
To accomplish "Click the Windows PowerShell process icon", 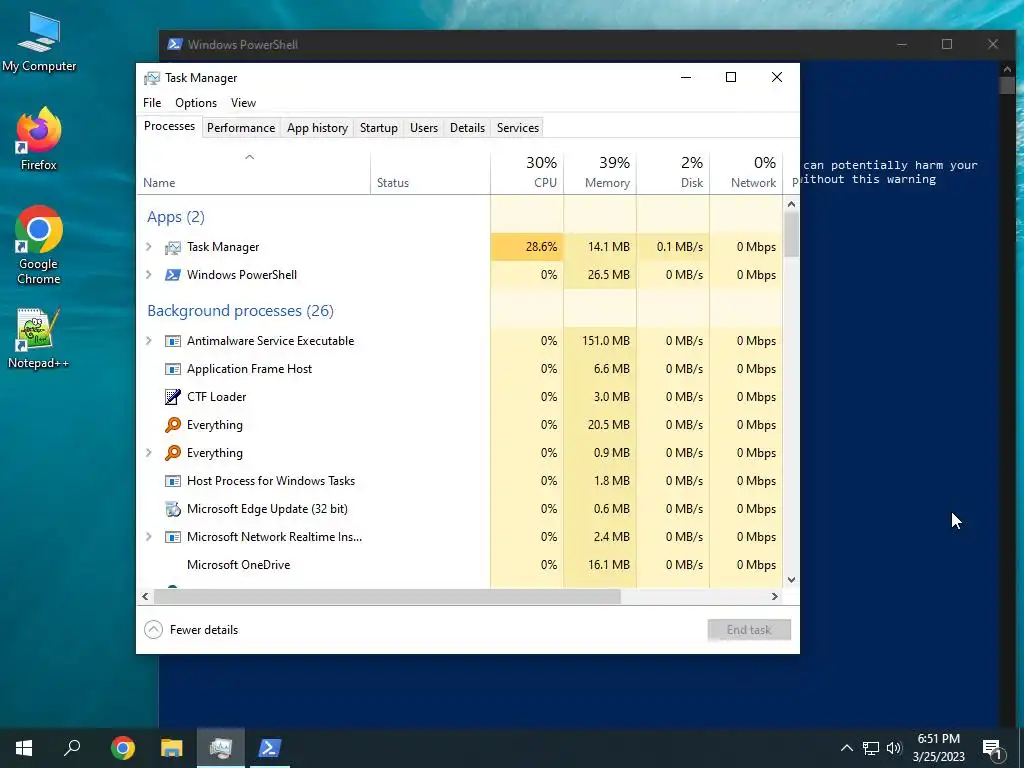I will pyautogui.click(x=172, y=275).
